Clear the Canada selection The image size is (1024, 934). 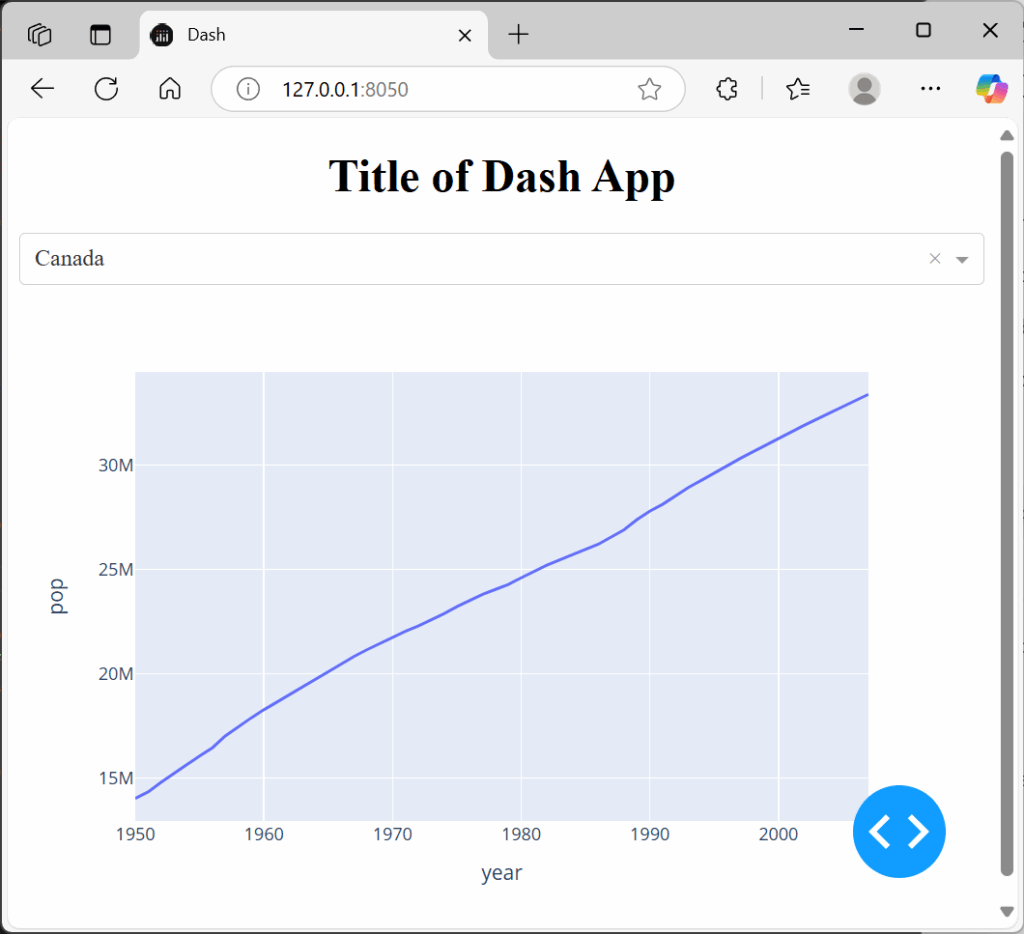pos(935,259)
